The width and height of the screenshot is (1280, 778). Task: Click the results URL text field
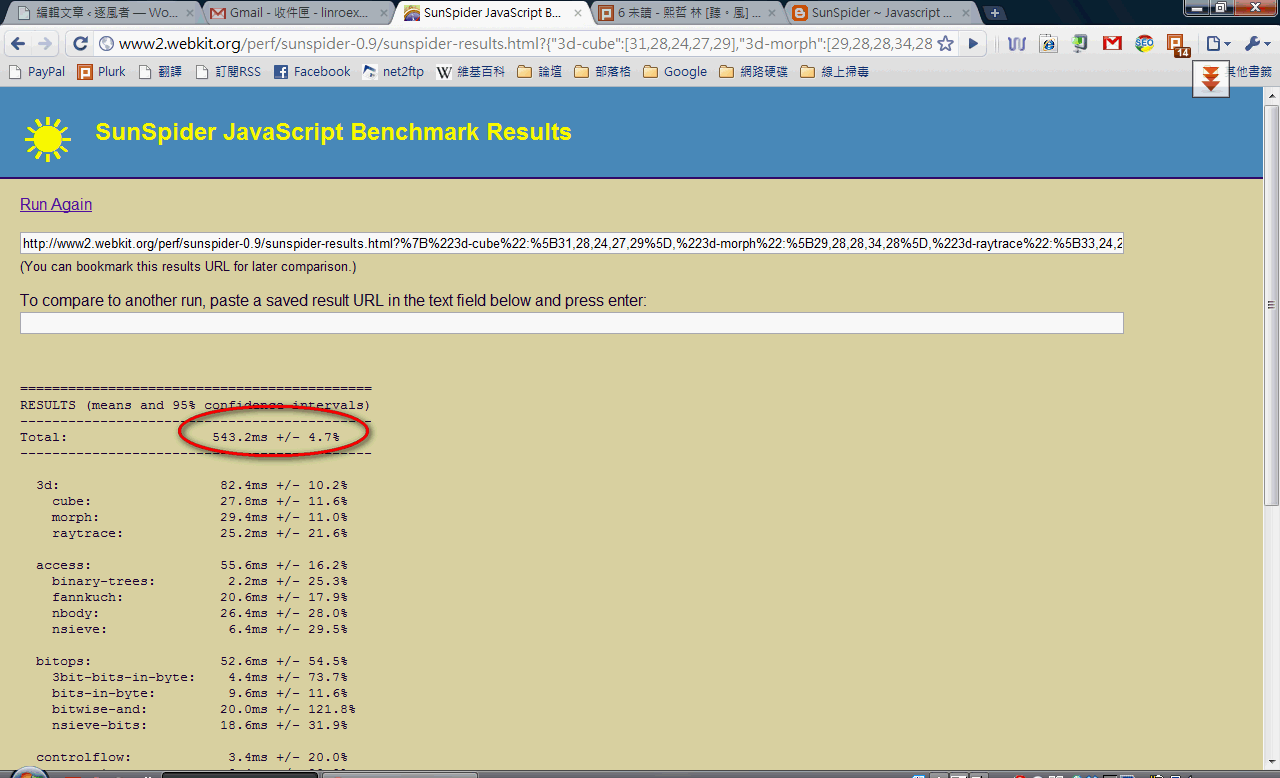571,243
